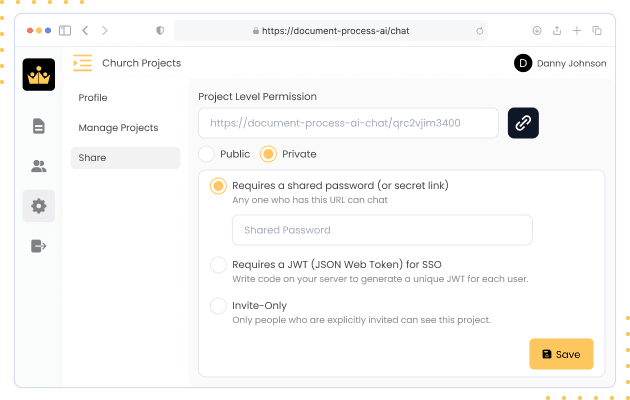Choose the Invite-Only option

[218, 306]
